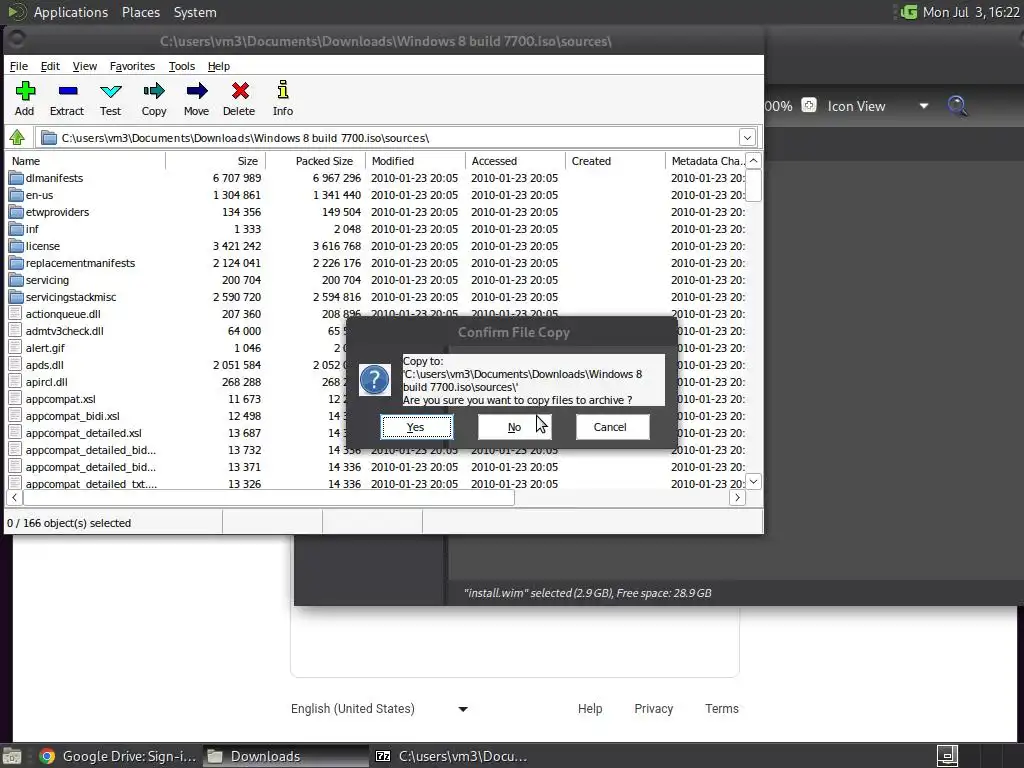The image size is (1024, 768).
Task: Select alert.gif file icon
Action: tap(16, 347)
